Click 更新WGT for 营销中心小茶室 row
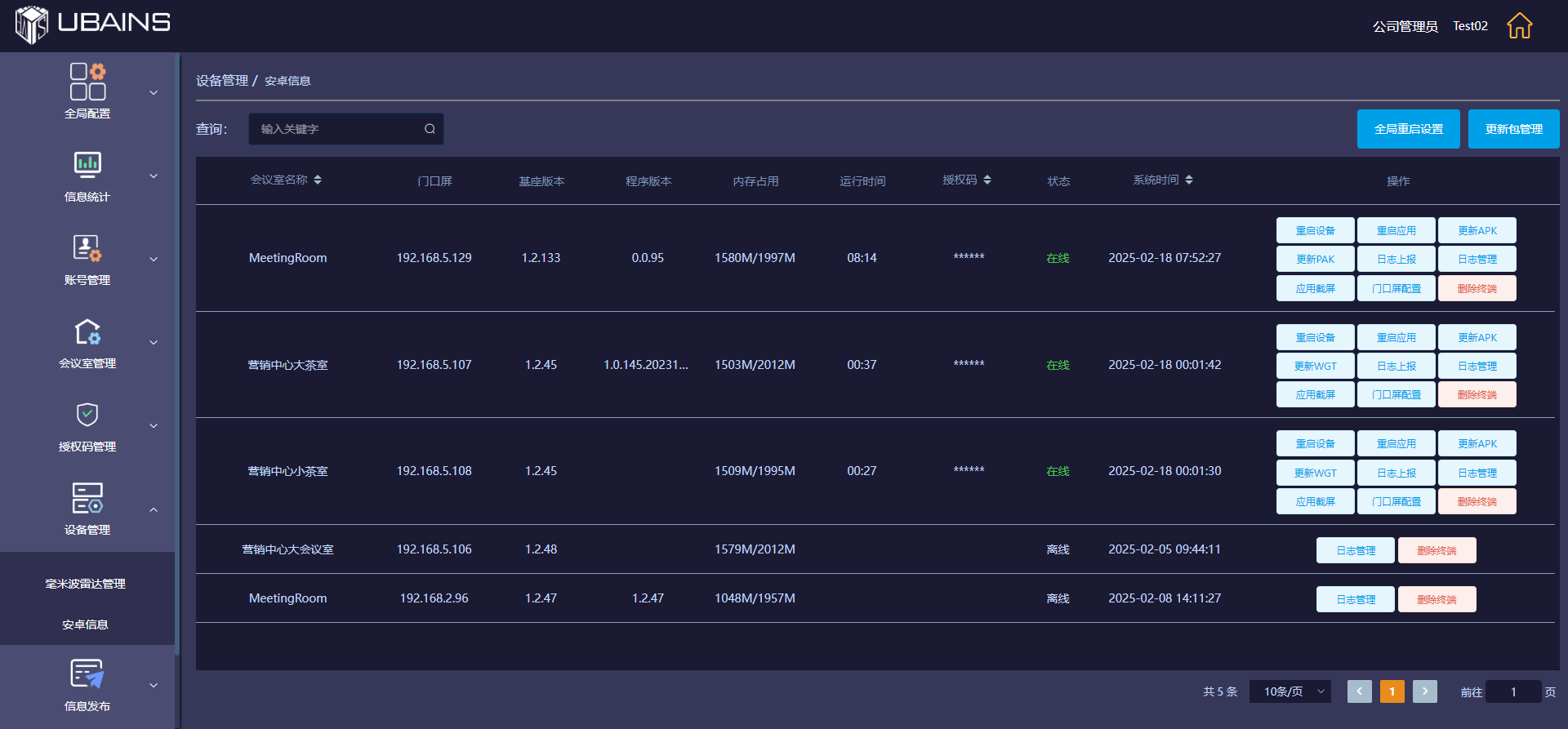The height and width of the screenshot is (729, 1568). coord(1316,473)
